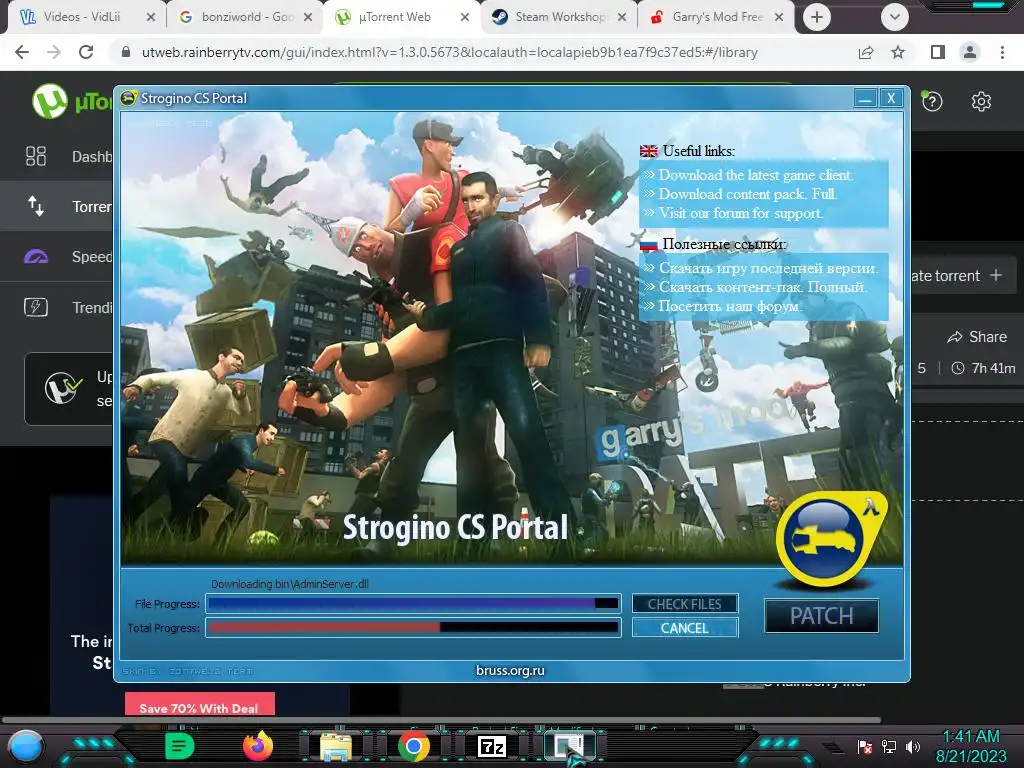
Task: Open Russian 'Посетить наш форум' link
Action: tap(729, 306)
